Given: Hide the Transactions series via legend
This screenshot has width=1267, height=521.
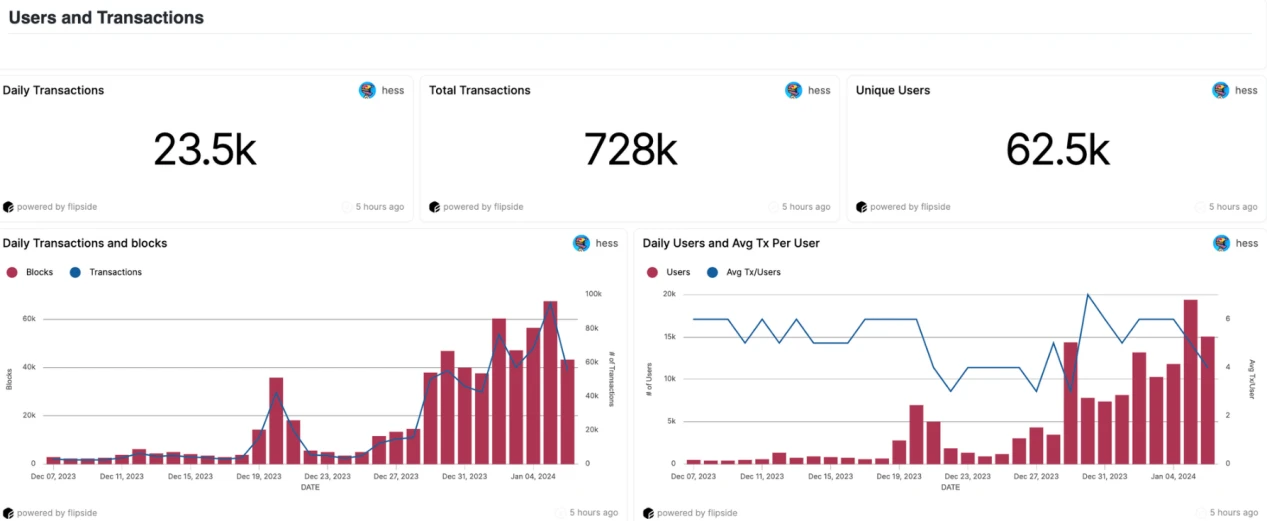Looking at the screenshot, I should coord(76,272).
